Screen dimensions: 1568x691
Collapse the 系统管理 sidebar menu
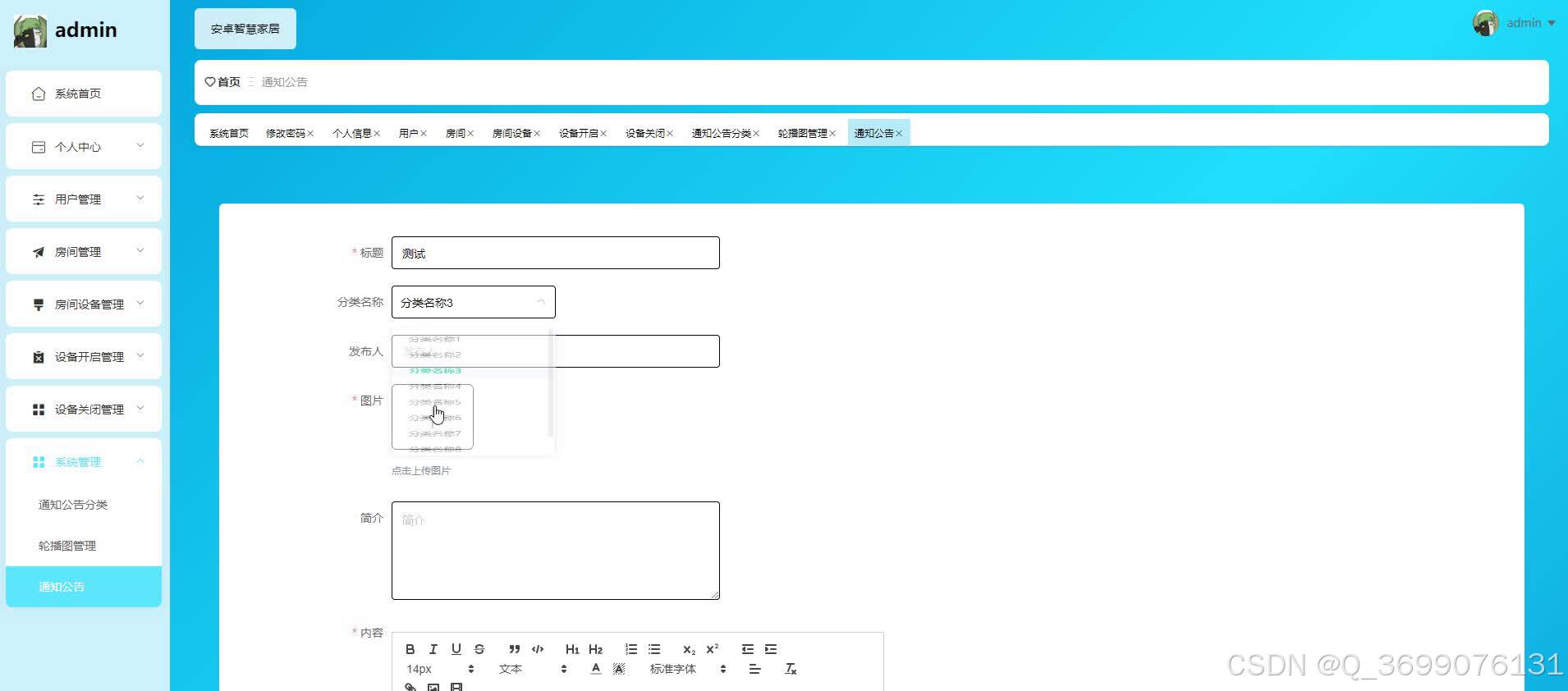click(84, 461)
